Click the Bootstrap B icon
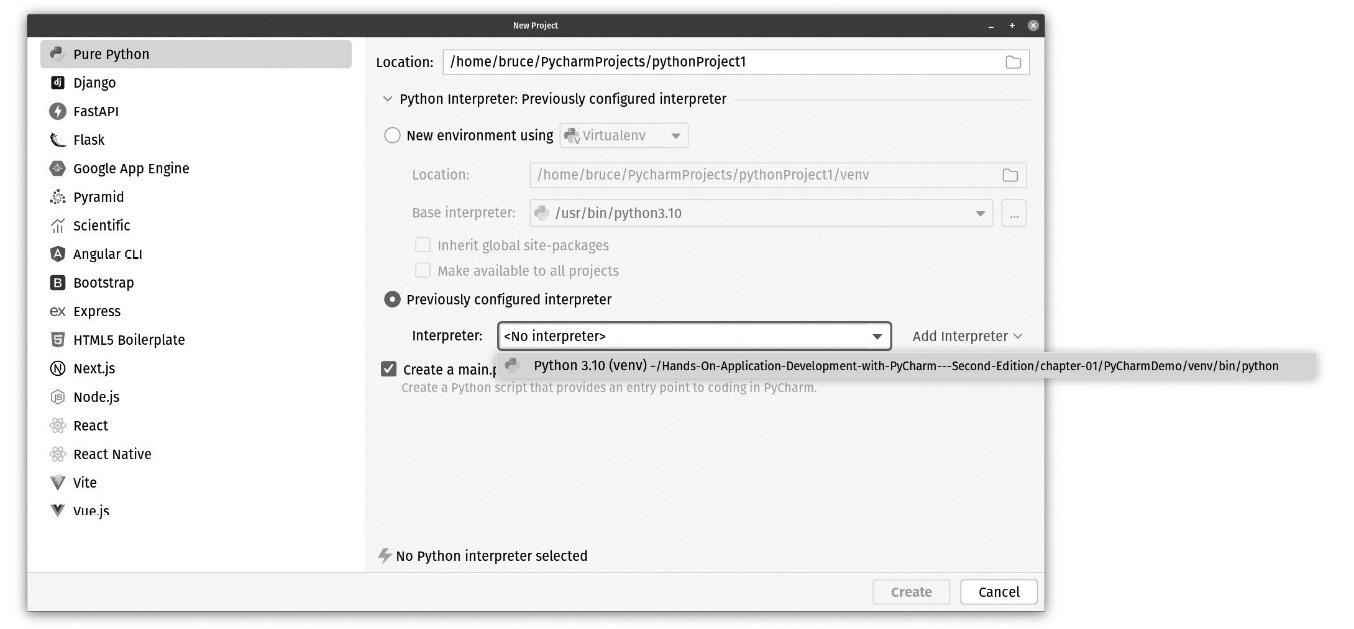Image resolution: width=1354 pixels, height=629 pixels. pos(57,283)
